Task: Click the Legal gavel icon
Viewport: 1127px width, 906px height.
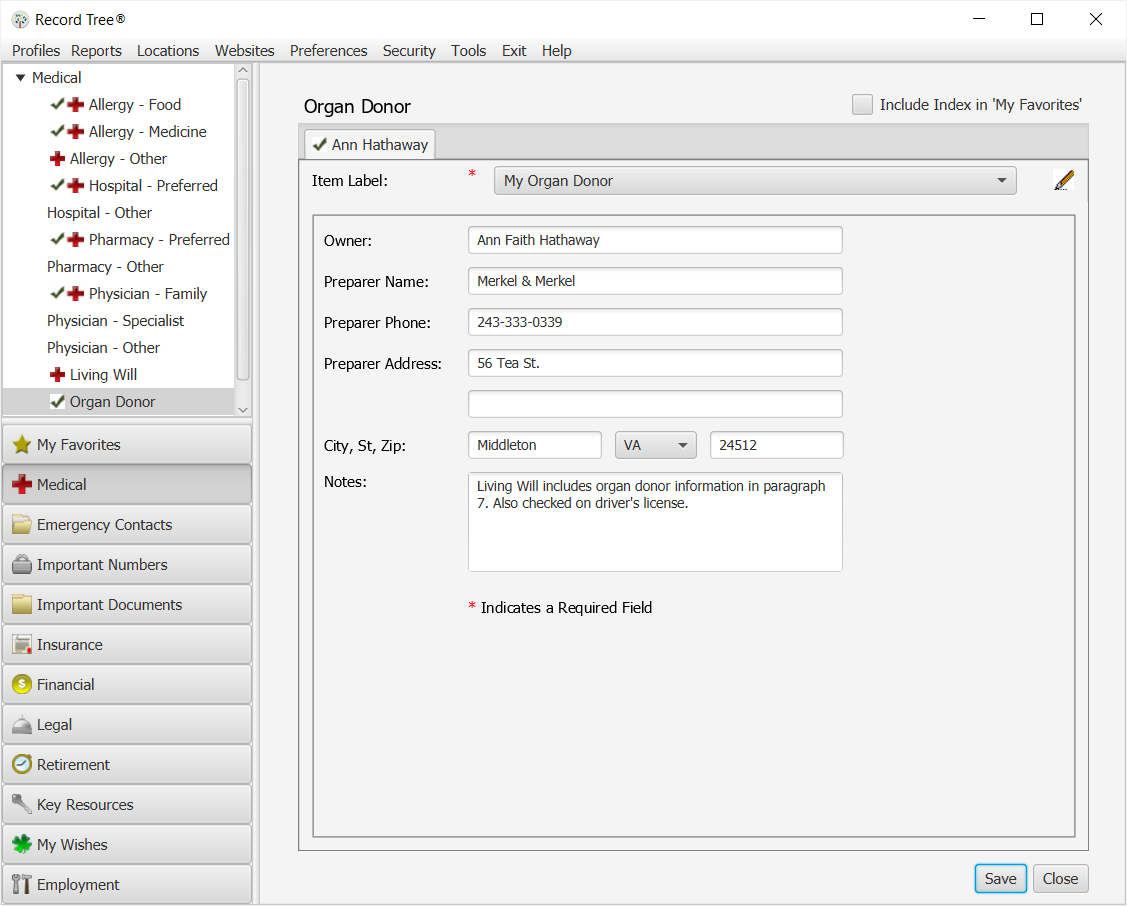Action: pos(21,724)
